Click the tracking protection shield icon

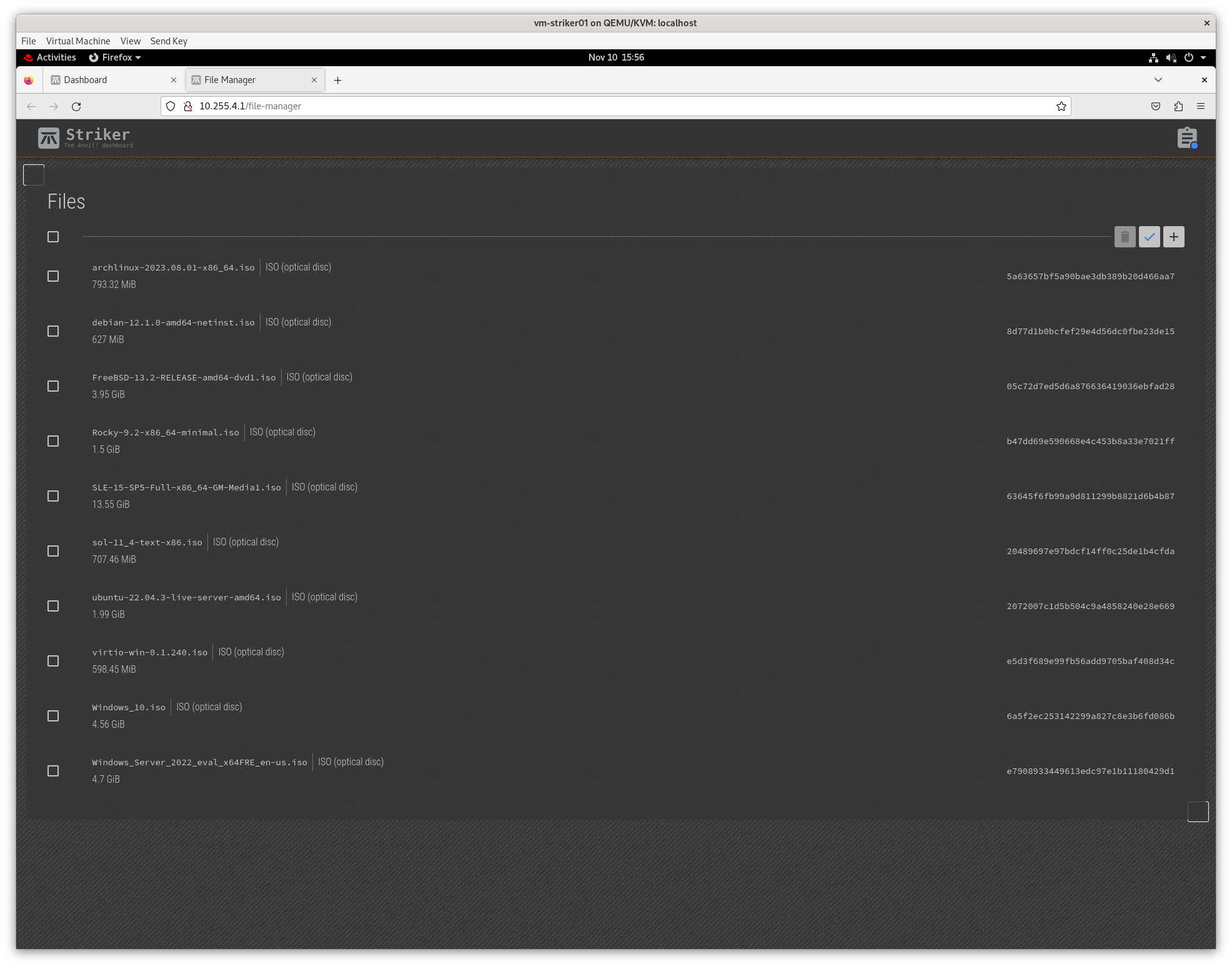click(171, 106)
